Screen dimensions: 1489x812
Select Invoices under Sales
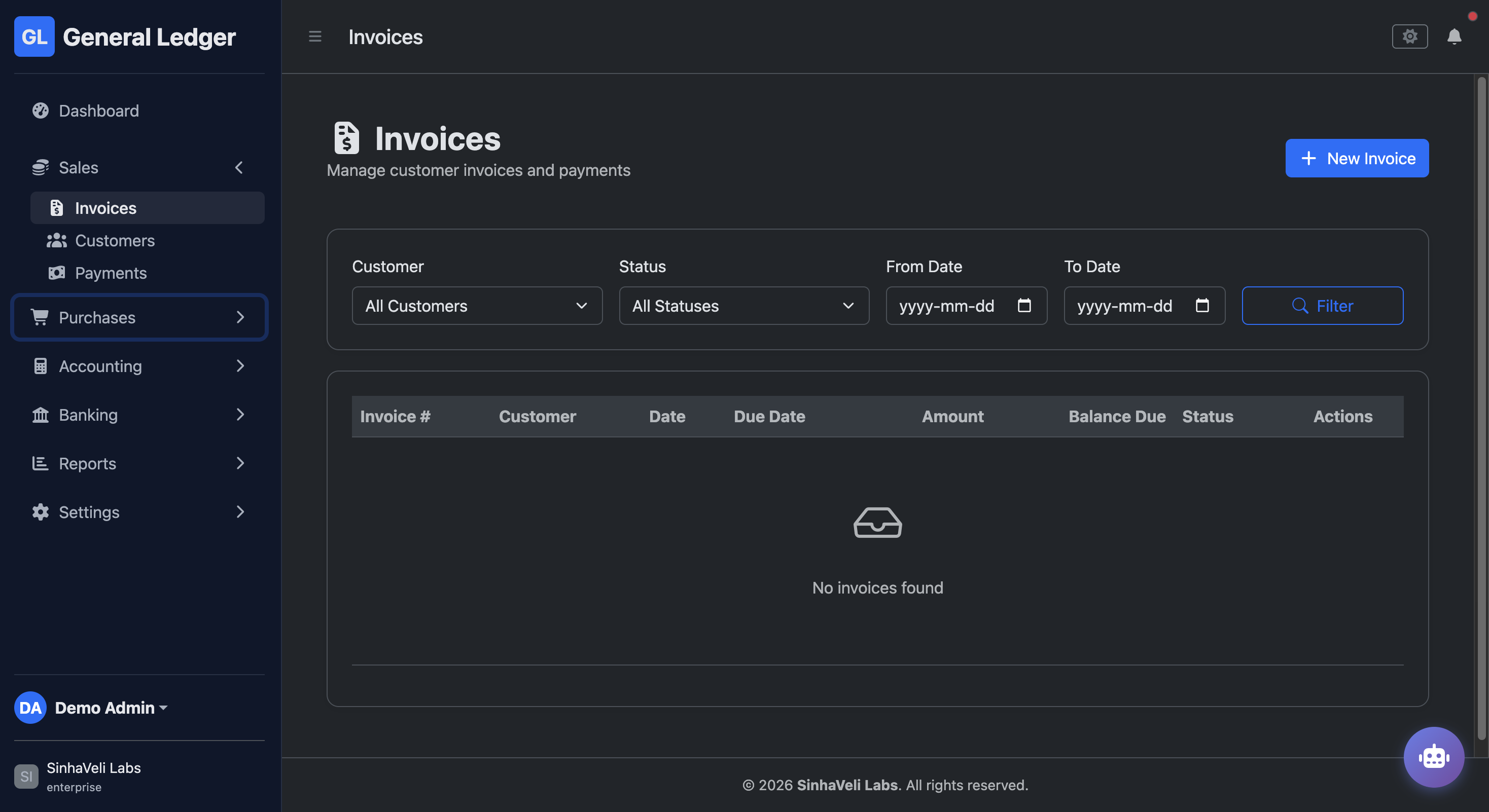148,208
